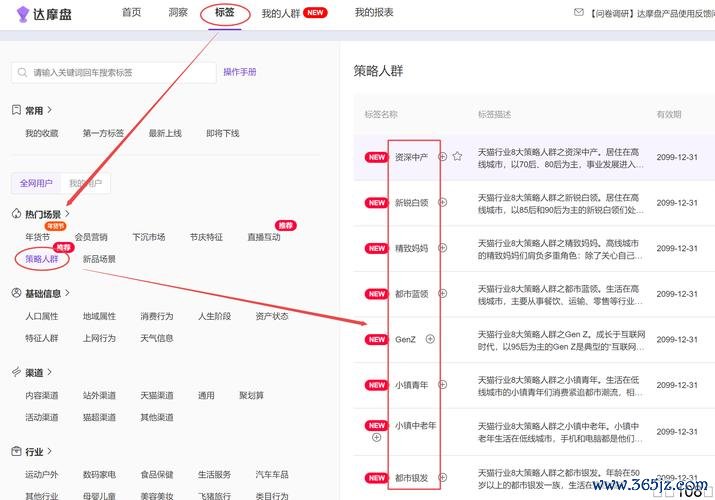Select 站外渠道 category
Viewport: 715px width, 500px height.
click(99, 395)
